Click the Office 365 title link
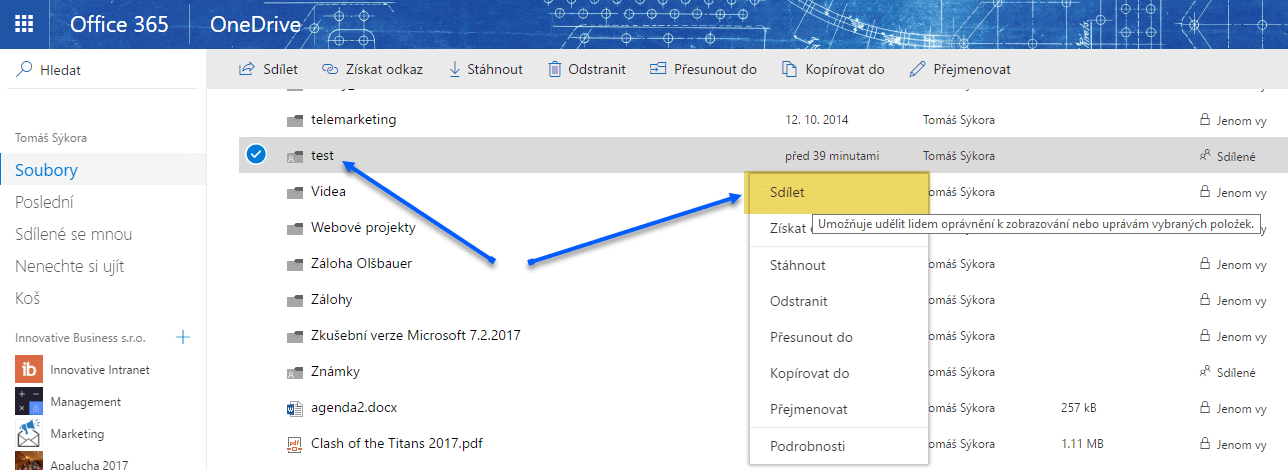 (x=120, y=24)
